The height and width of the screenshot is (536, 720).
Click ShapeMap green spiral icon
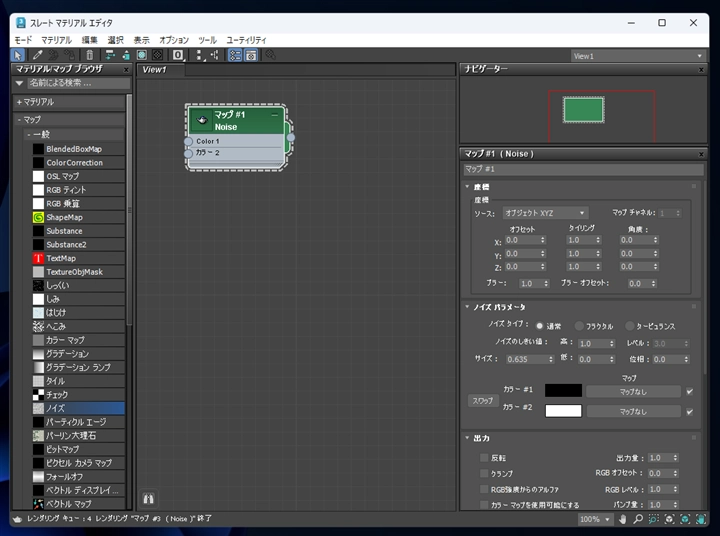[x=38, y=217]
